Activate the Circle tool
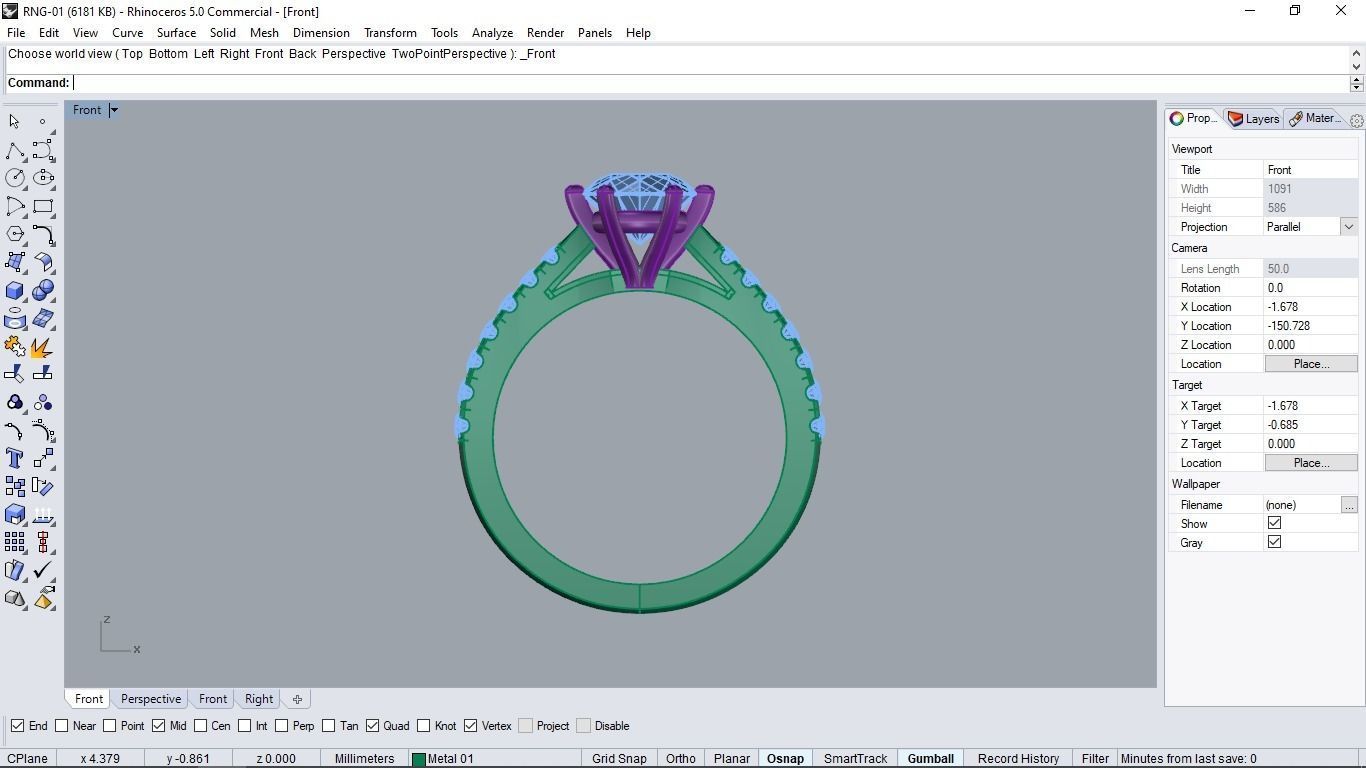The width and height of the screenshot is (1366, 768). pyautogui.click(x=14, y=178)
